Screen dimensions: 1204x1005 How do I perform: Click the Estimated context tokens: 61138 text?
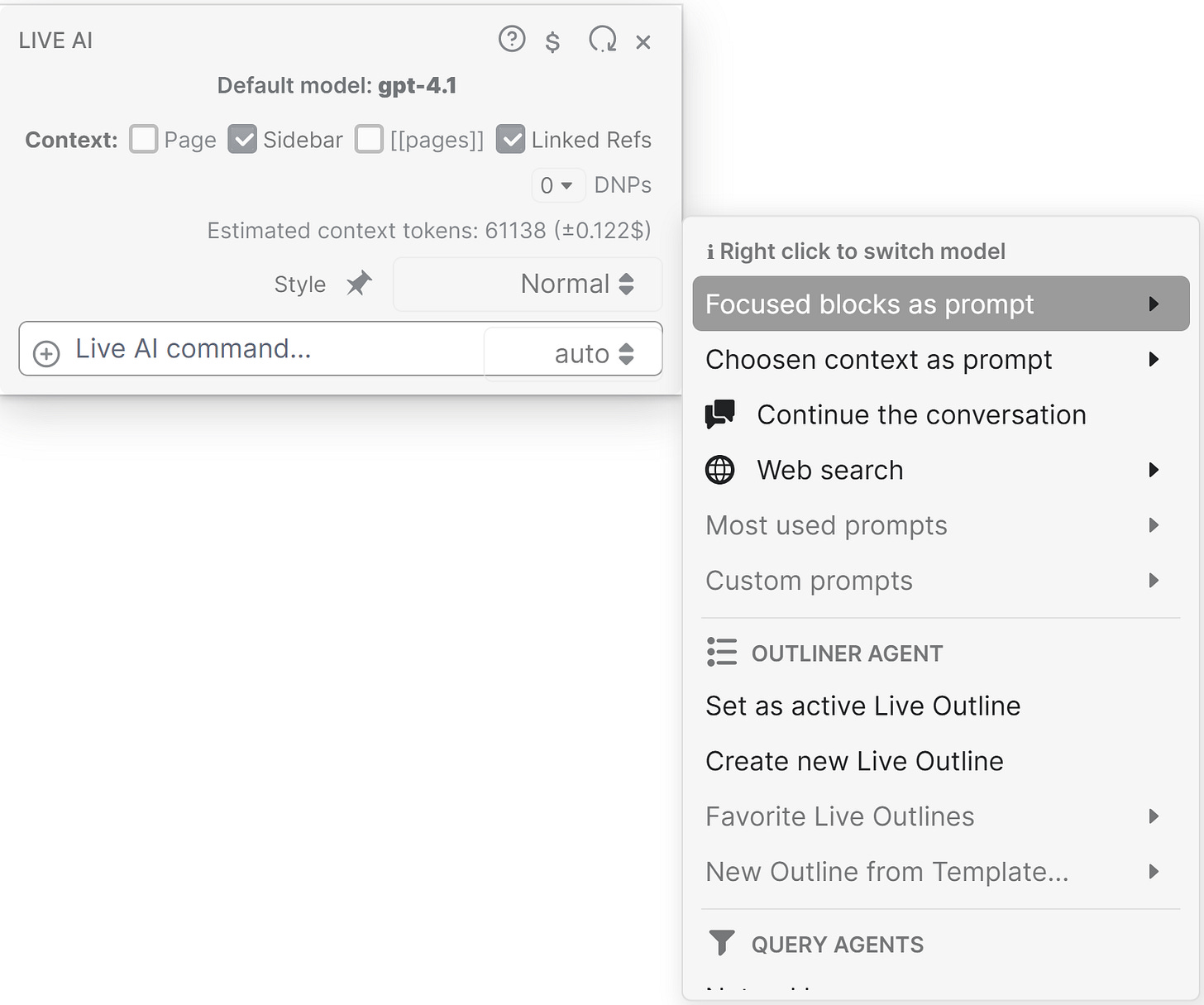pos(429,230)
